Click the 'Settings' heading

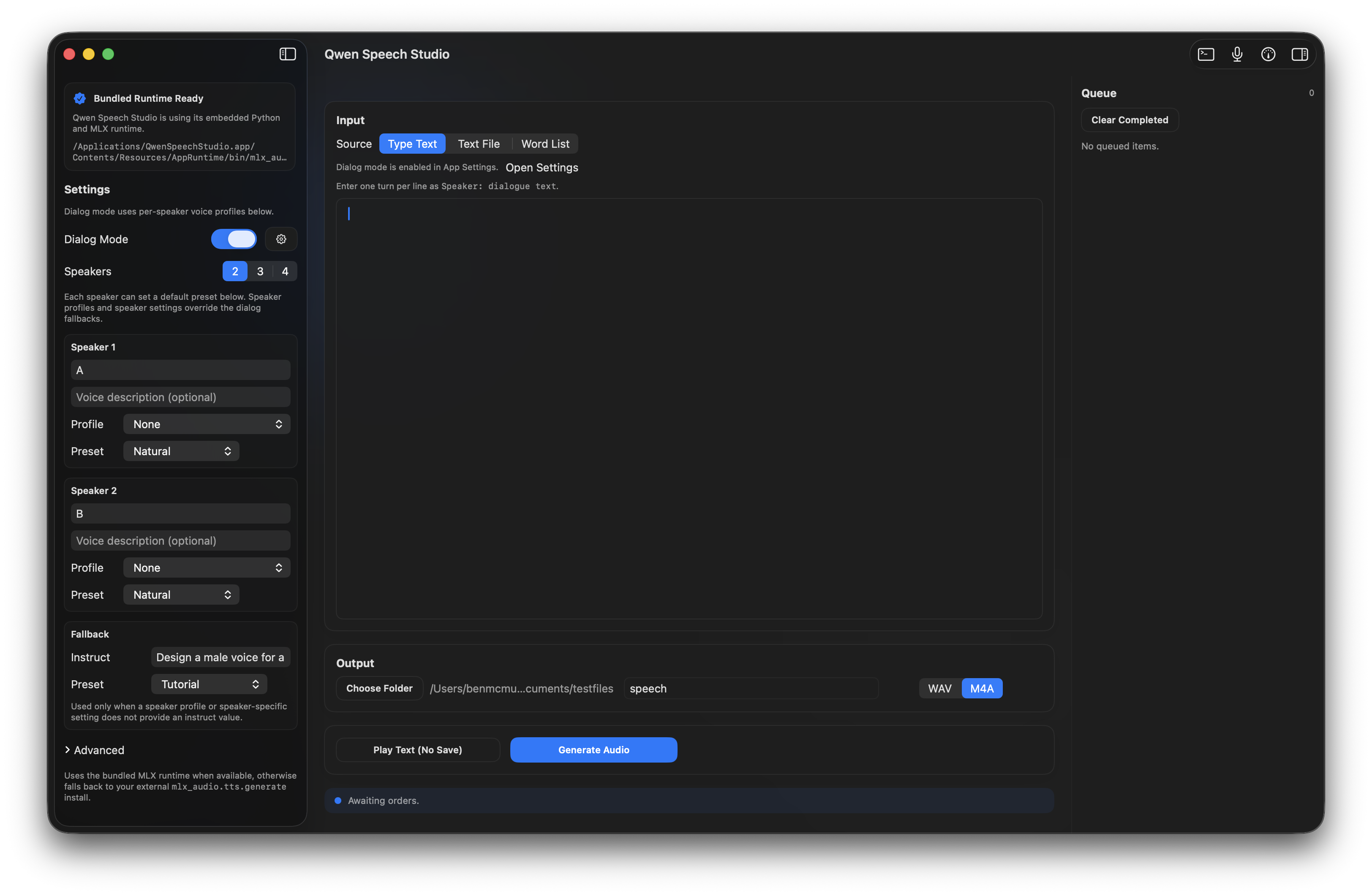[x=87, y=190]
